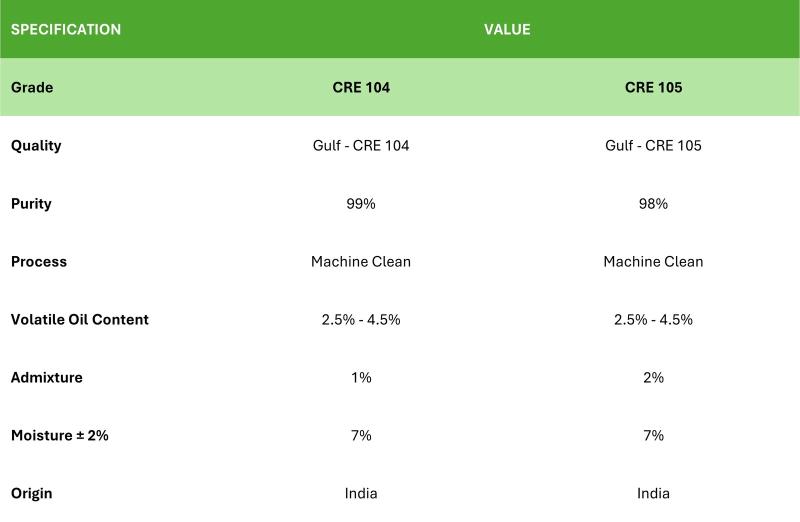800x522 pixels.
Task: Select the 7% moisture under CRE 104
Action: click(x=361, y=435)
